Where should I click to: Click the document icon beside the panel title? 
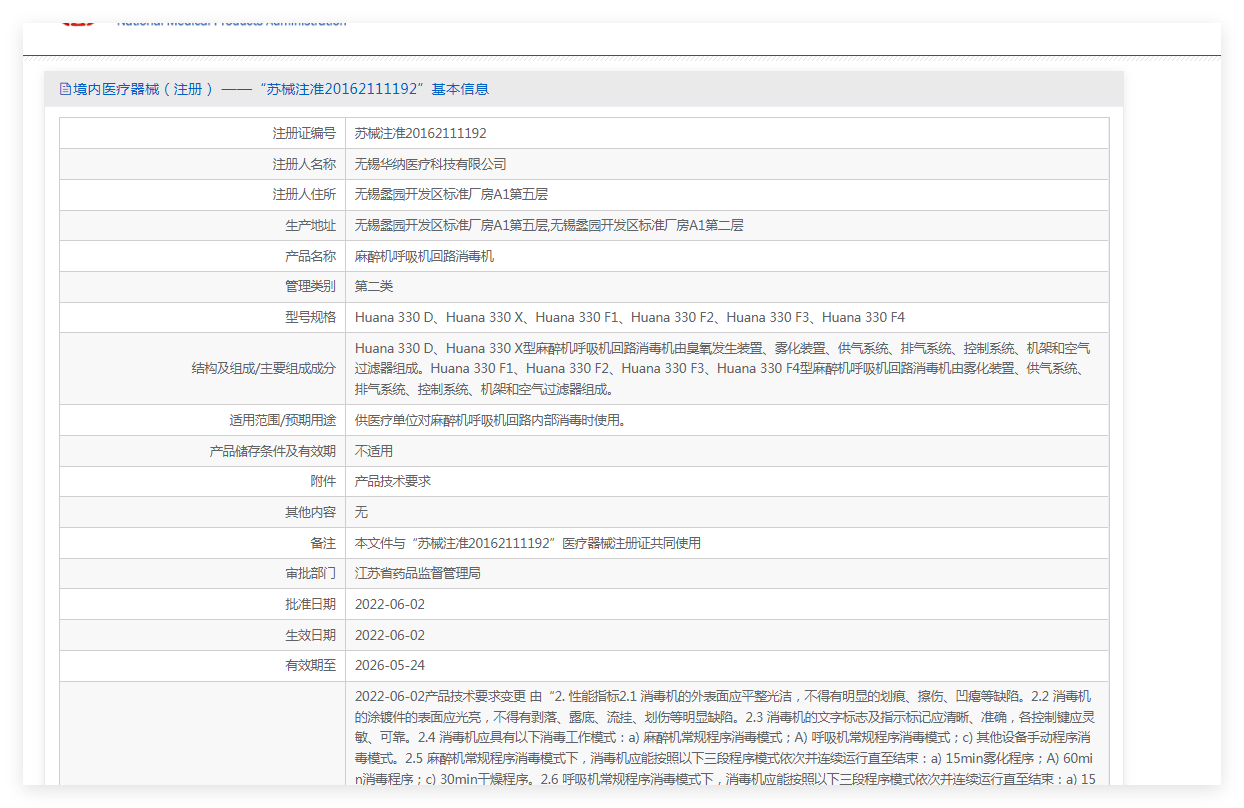(65, 89)
